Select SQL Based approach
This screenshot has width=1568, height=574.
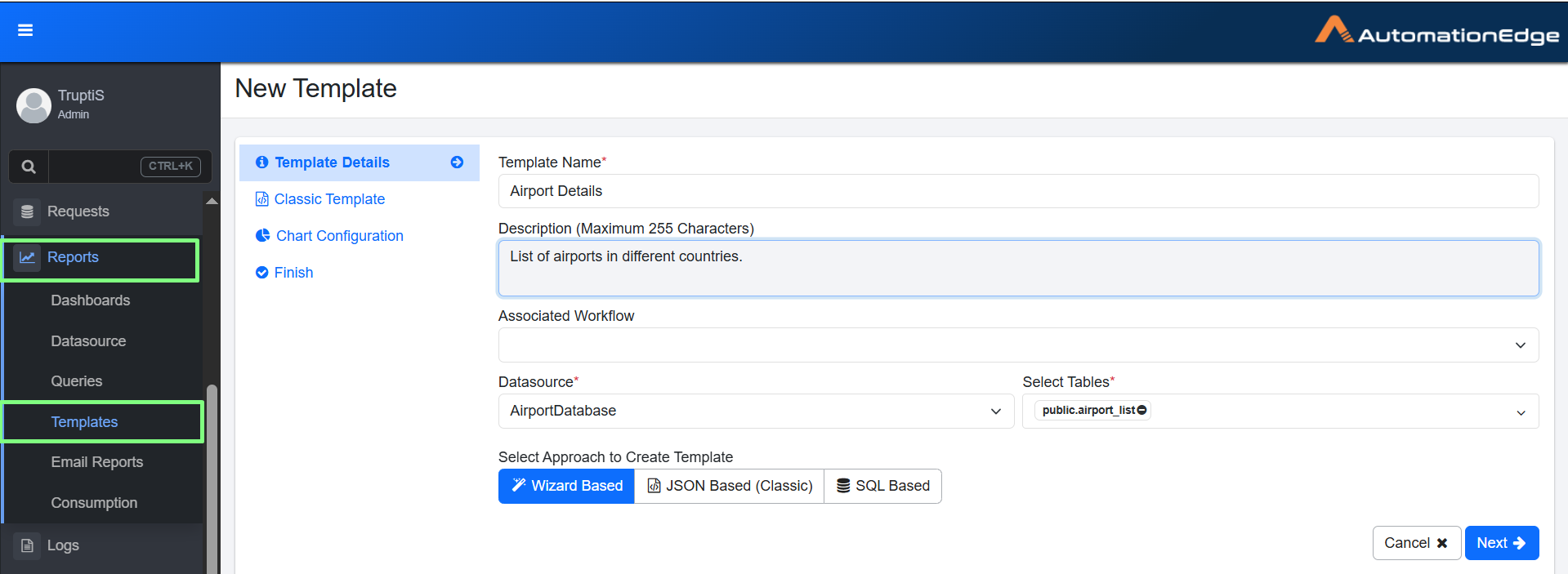tap(882, 486)
